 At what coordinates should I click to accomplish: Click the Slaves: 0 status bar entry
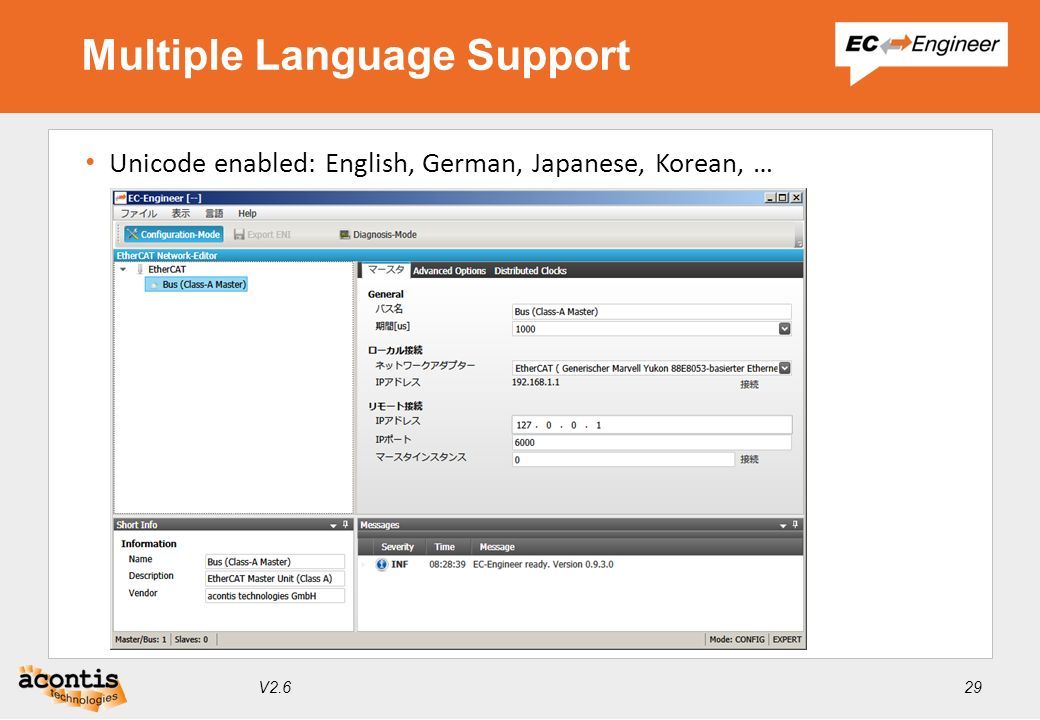(191, 640)
